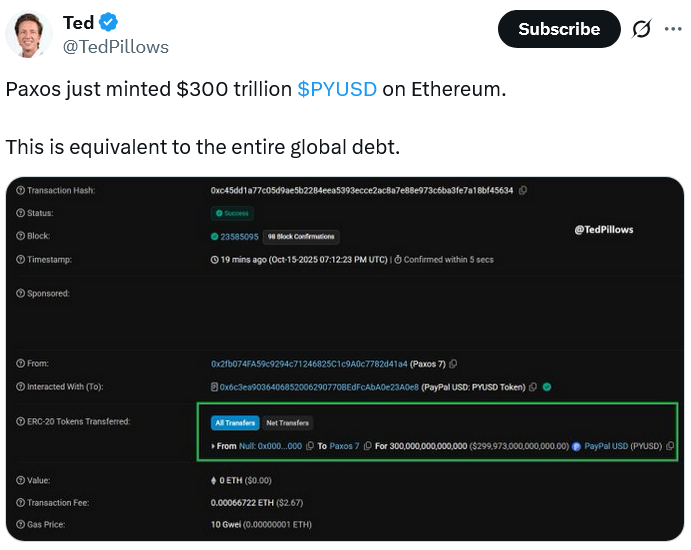Click Ted's profile avatar photo

(x=29, y=33)
